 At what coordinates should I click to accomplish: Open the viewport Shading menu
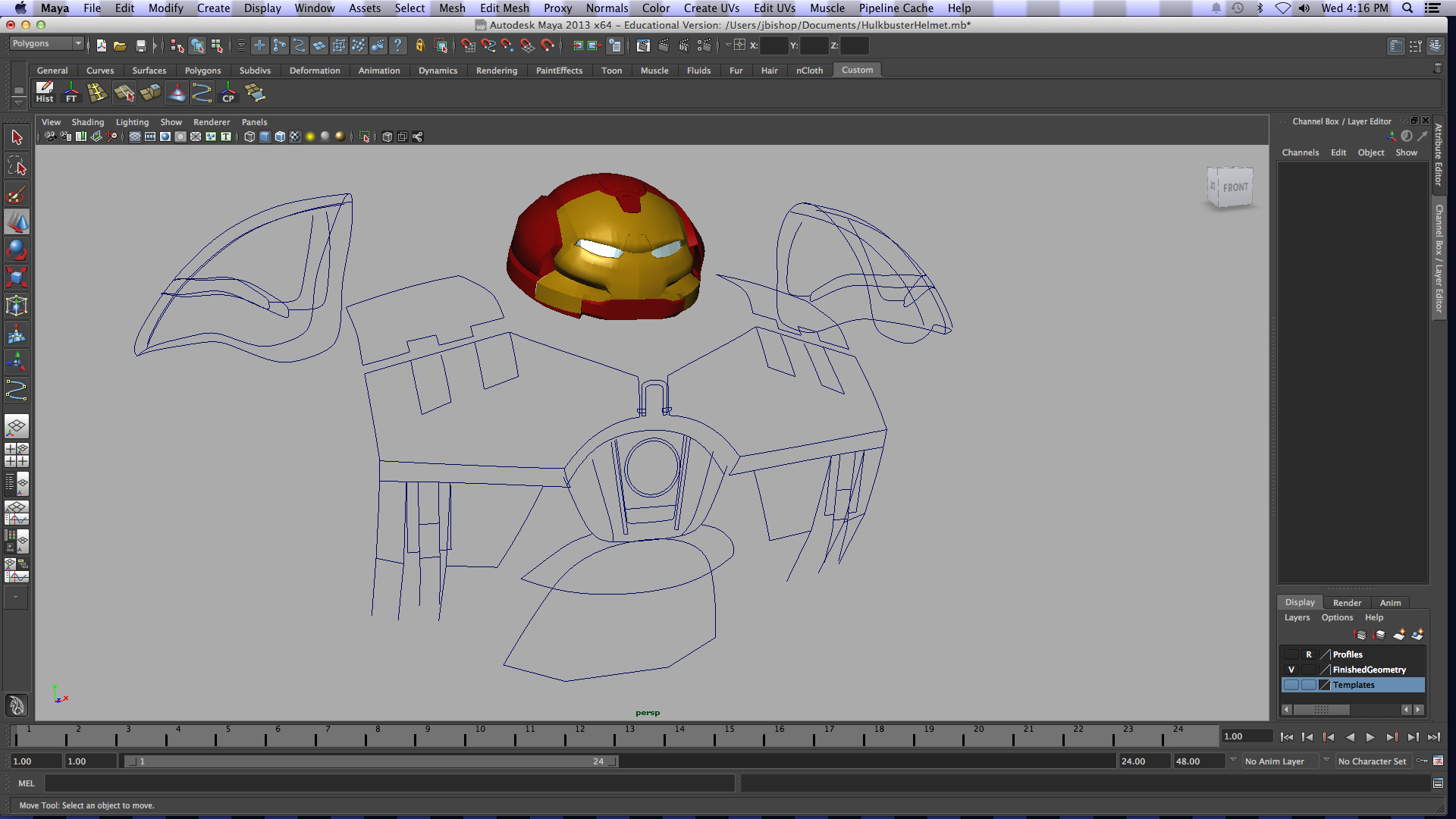88,122
